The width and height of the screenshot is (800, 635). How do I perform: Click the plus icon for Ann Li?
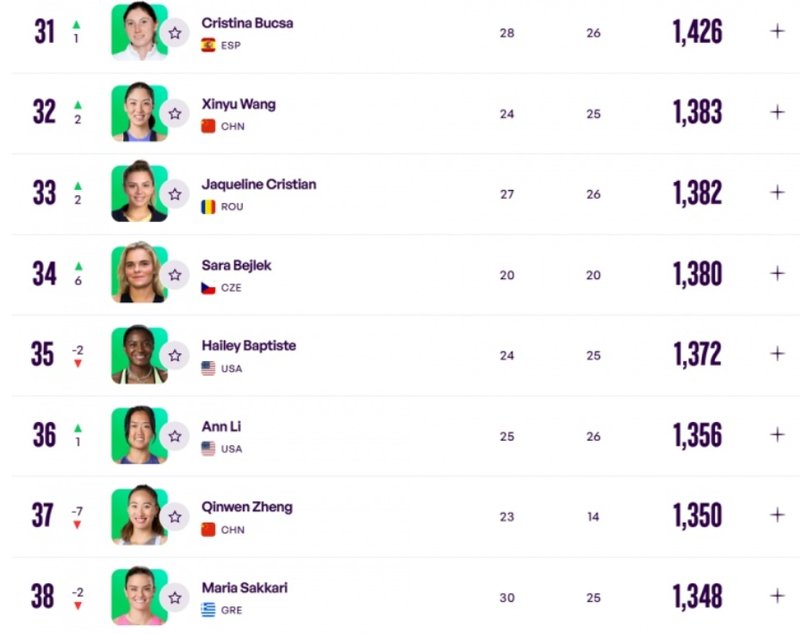tap(777, 434)
